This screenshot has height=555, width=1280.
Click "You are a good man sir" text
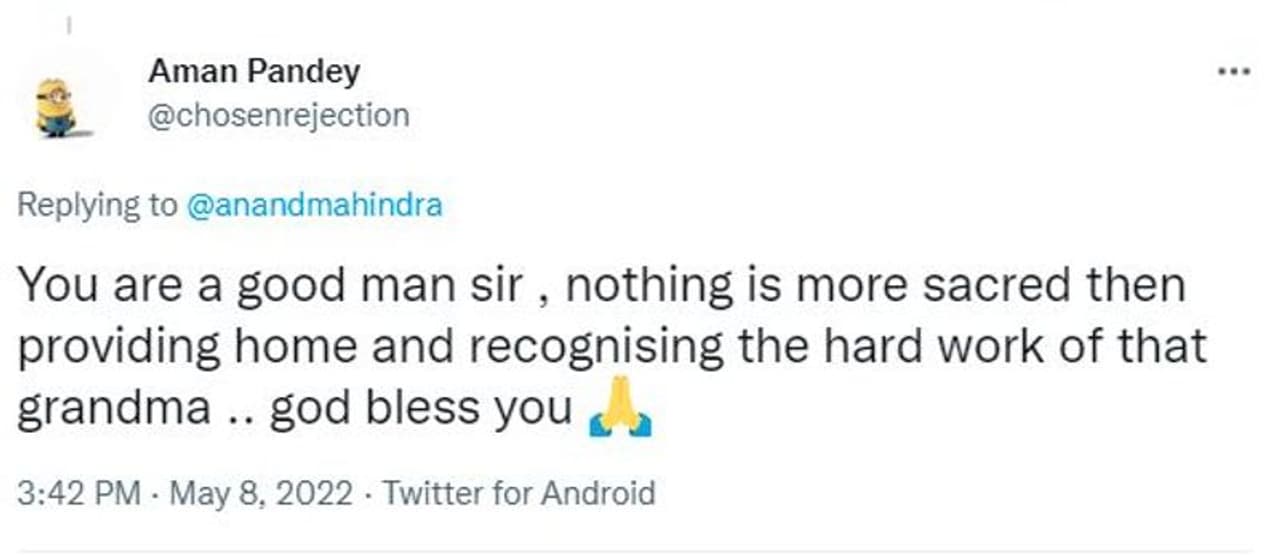(271, 285)
